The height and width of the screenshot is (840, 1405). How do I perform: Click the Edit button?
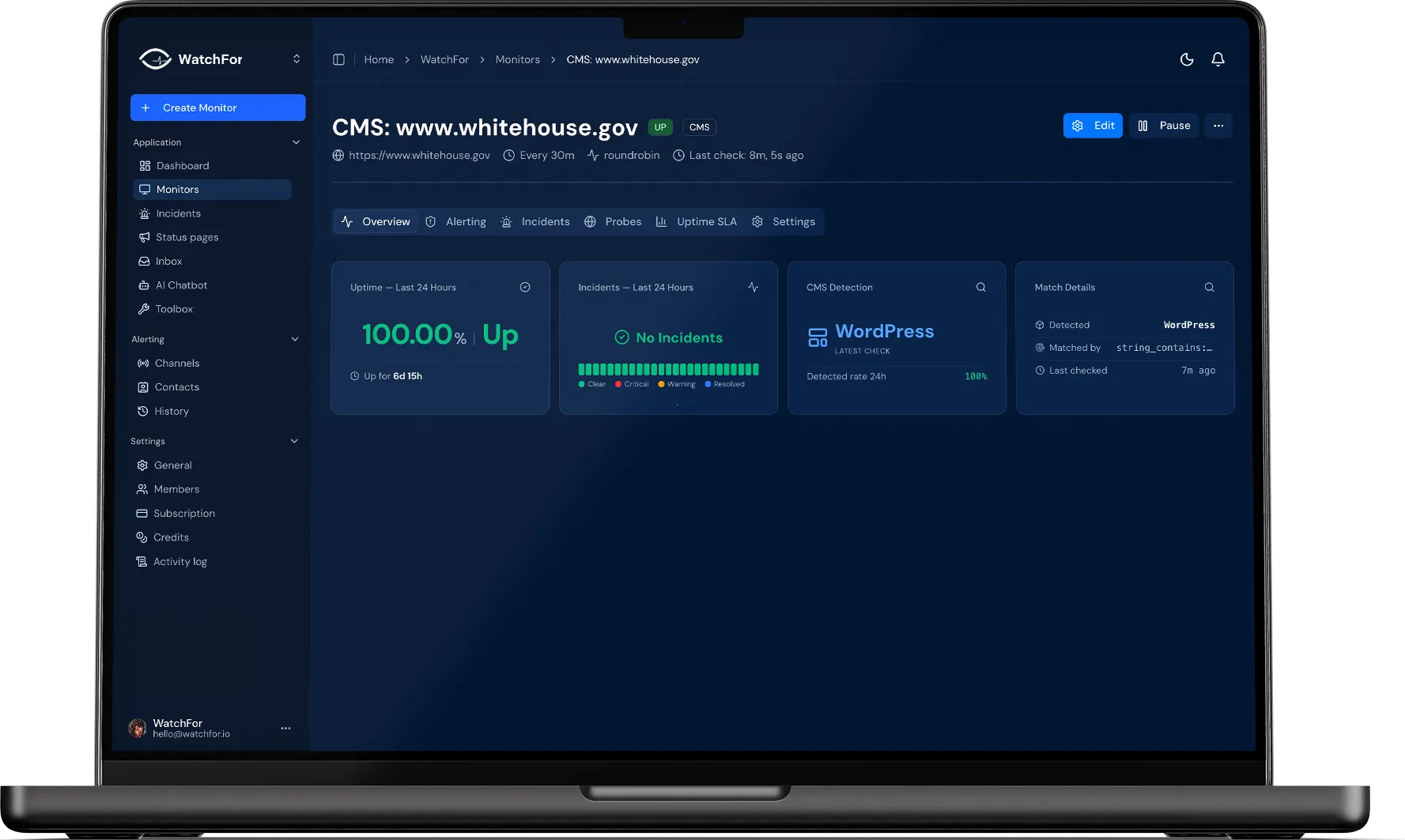tap(1093, 126)
